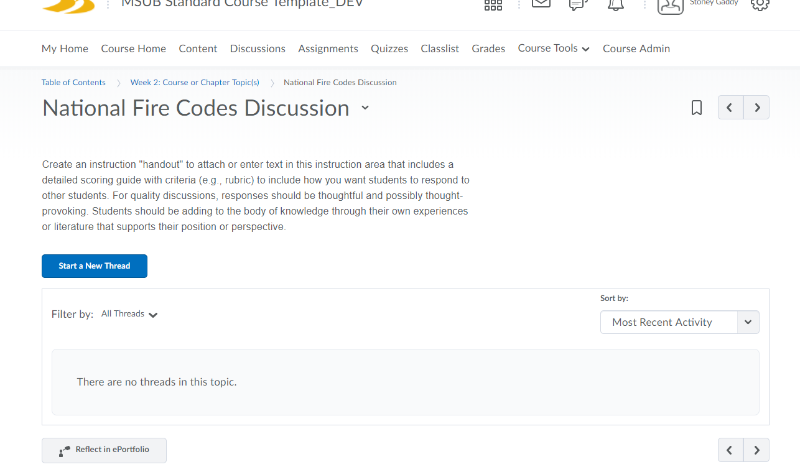Open the update alerts bell icon
The height and width of the screenshot is (467, 800).
(616, 4)
